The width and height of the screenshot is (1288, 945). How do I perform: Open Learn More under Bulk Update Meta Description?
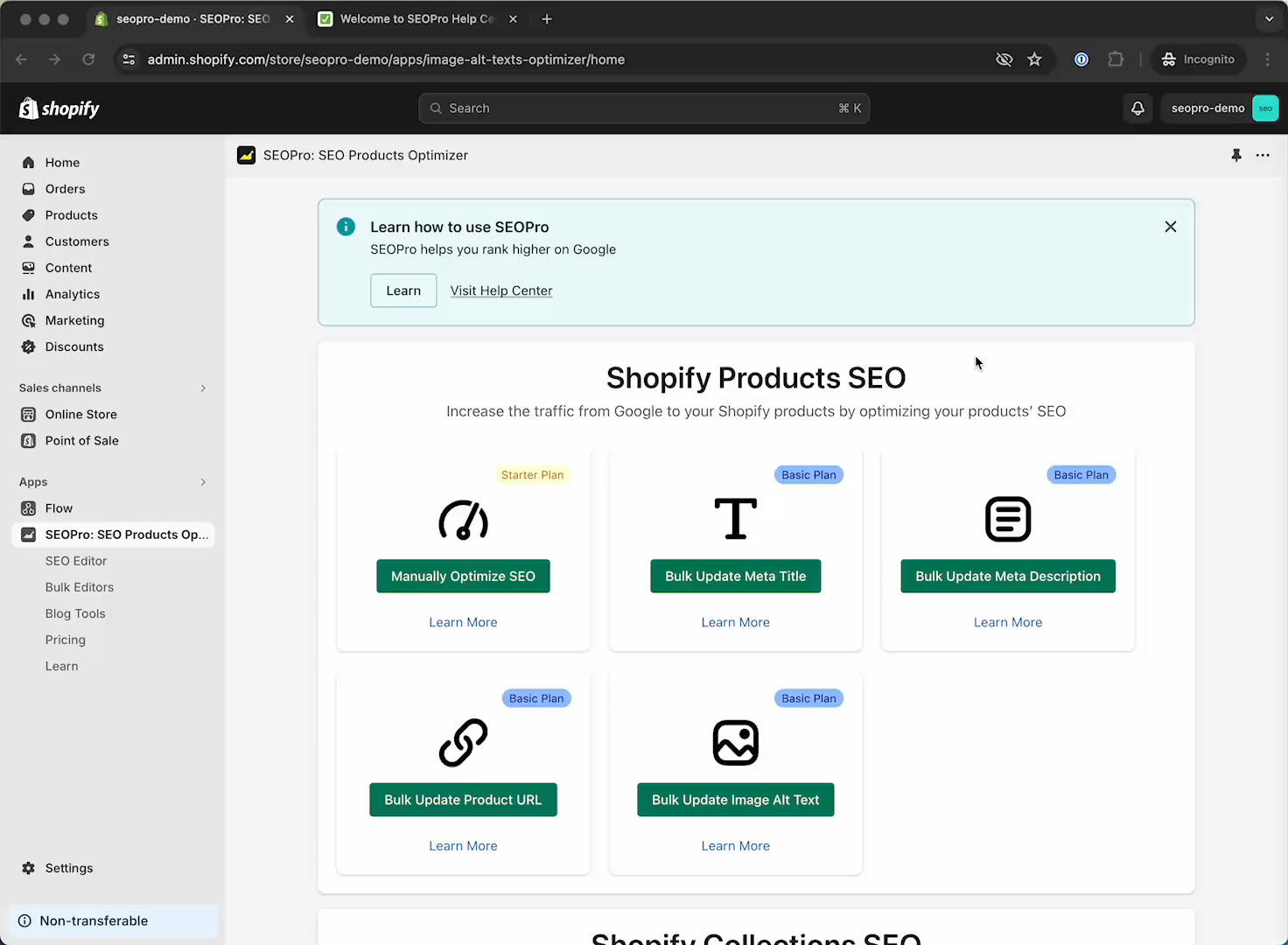[1008, 622]
